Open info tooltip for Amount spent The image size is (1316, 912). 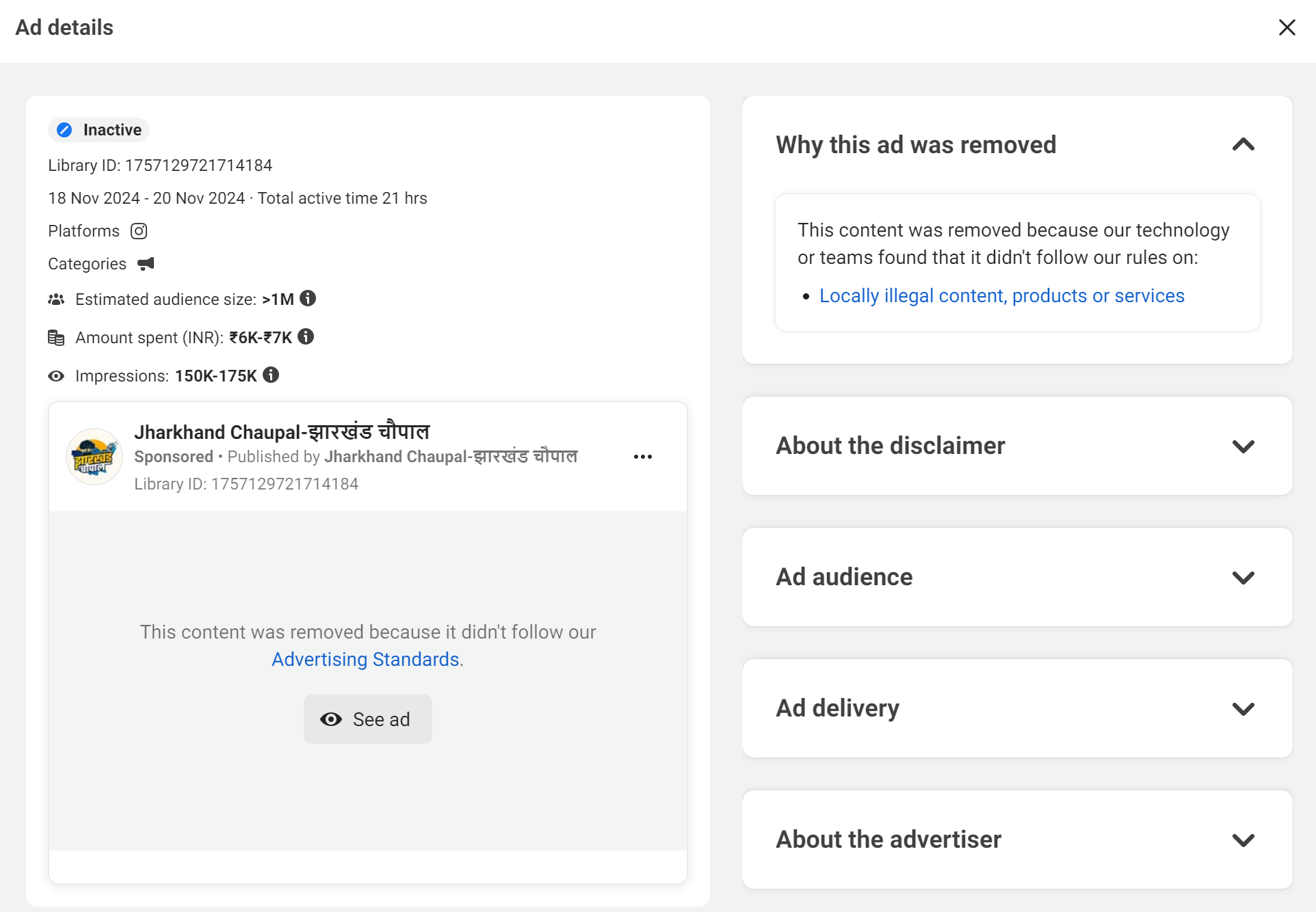(x=306, y=336)
